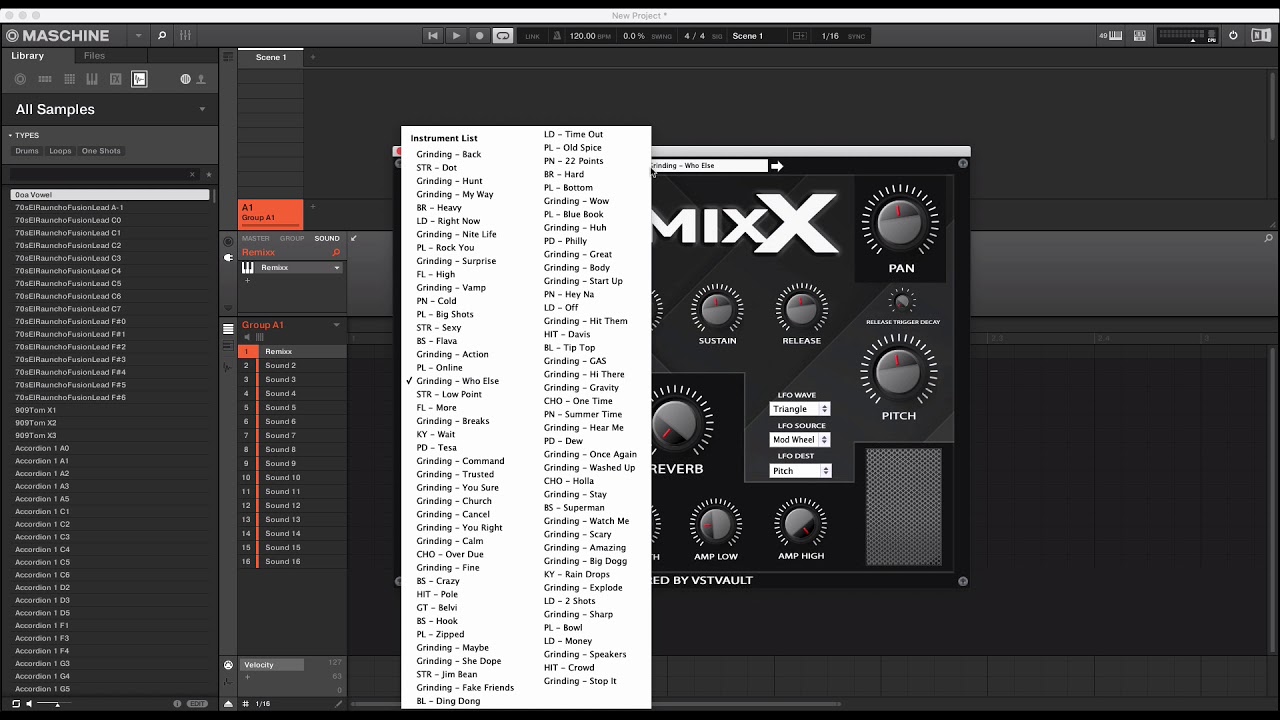Switch to the Files tab
This screenshot has width=1280, height=720.
[94, 56]
